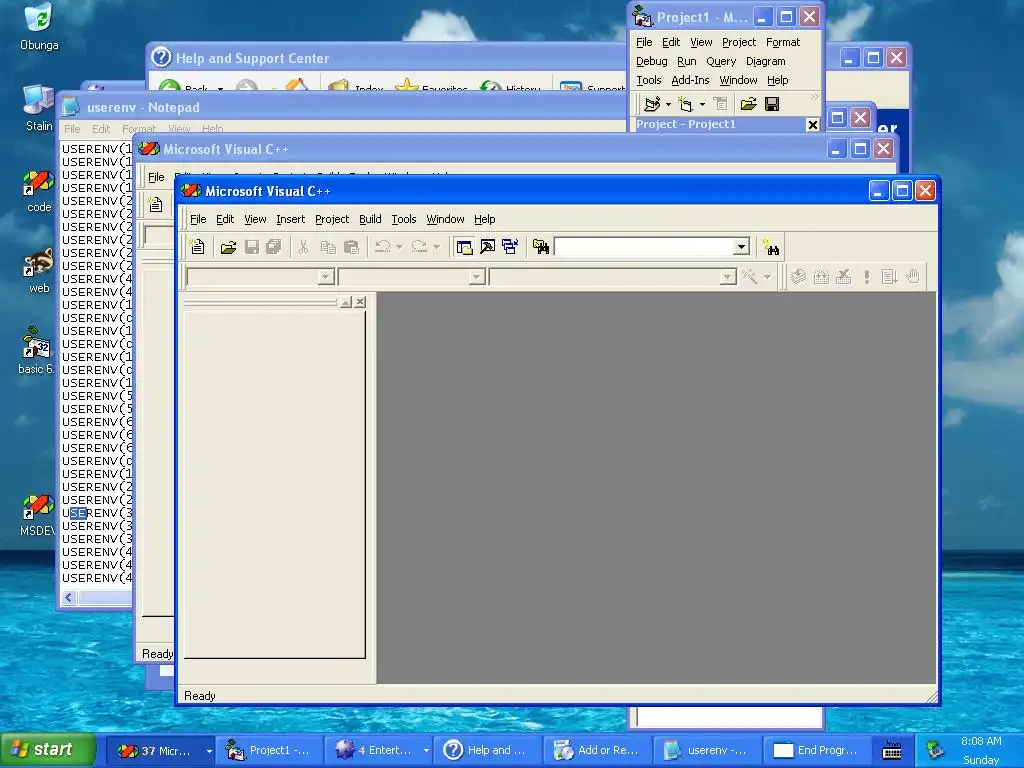This screenshot has width=1024, height=768.
Task: Open the web desktop shortcut
Action: tap(39, 271)
